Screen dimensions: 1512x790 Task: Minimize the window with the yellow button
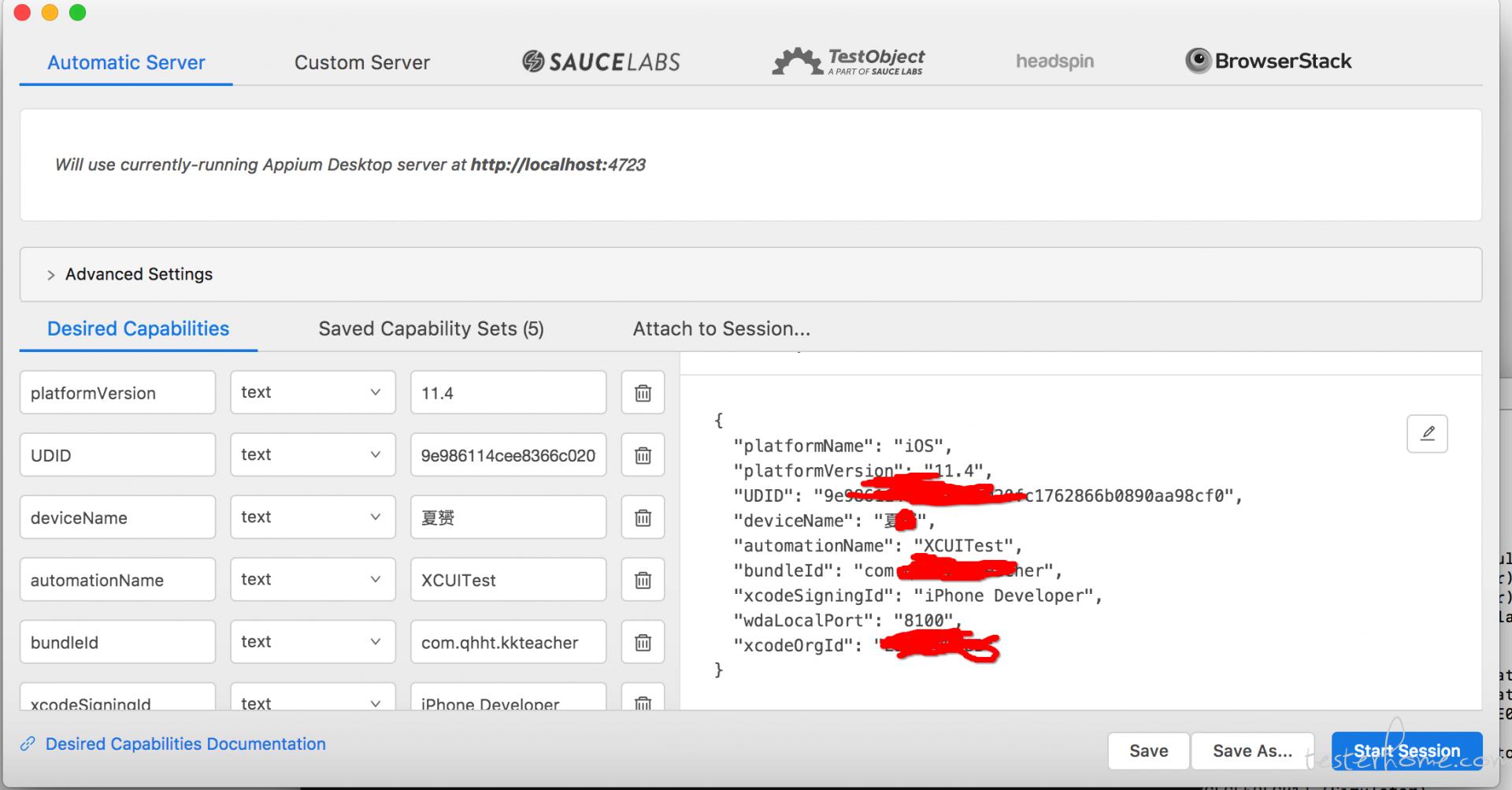50,12
